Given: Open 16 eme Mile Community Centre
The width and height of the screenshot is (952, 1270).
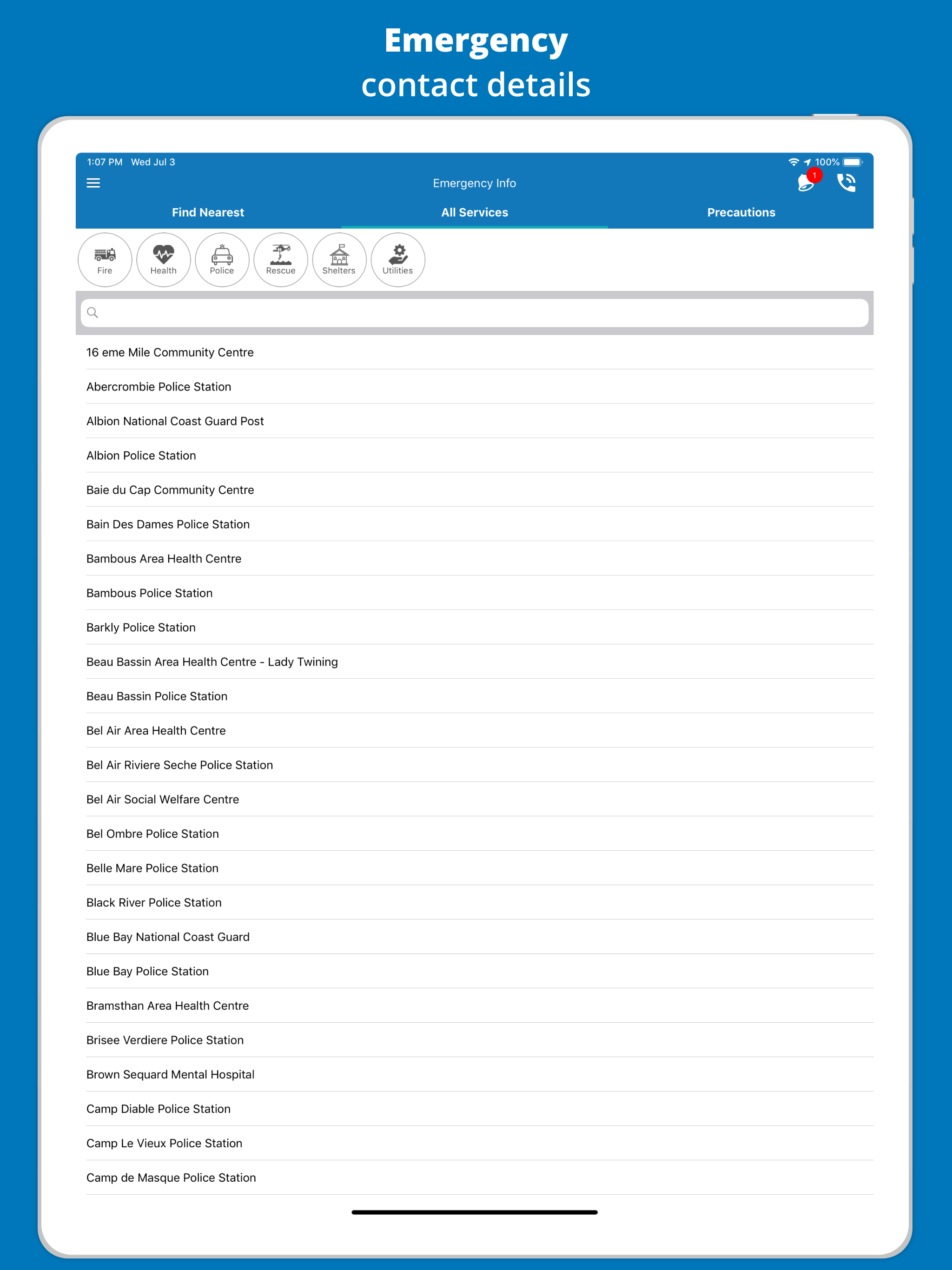Looking at the screenshot, I should 474,352.
